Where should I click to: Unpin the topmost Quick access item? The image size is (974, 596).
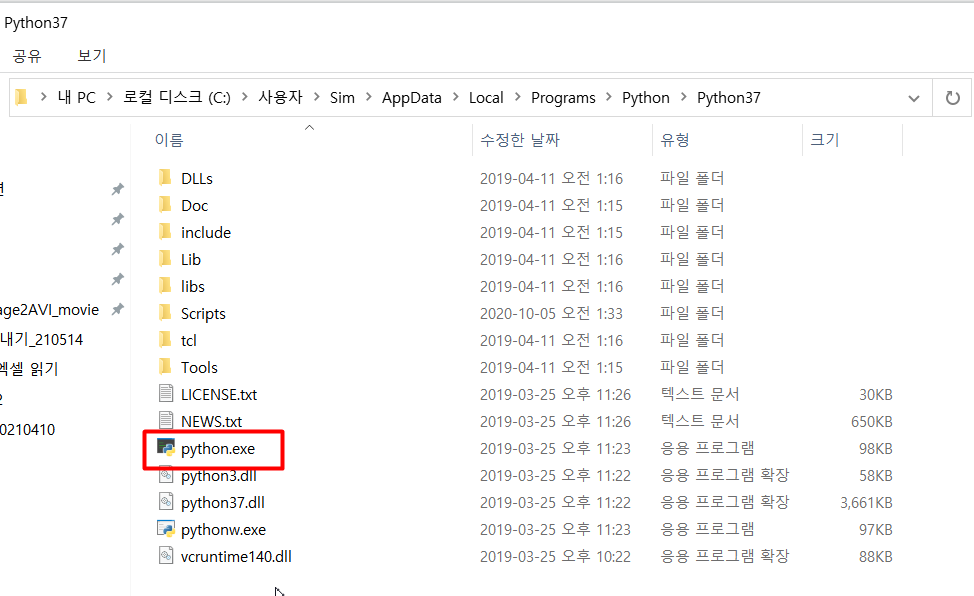(117, 187)
